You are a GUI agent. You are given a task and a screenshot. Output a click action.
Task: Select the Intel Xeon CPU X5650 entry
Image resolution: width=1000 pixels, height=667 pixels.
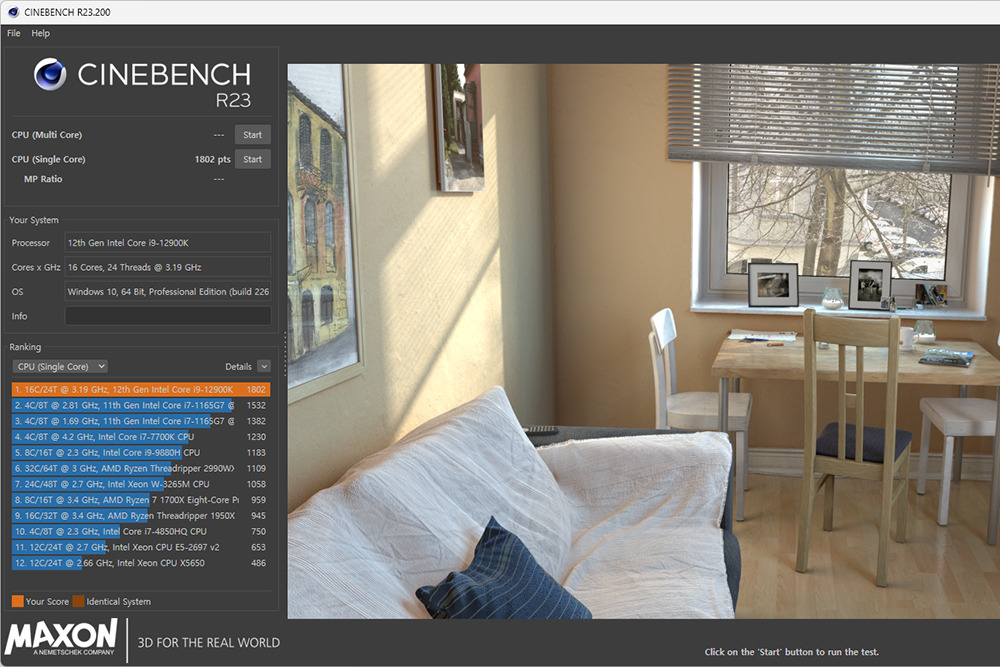130,563
